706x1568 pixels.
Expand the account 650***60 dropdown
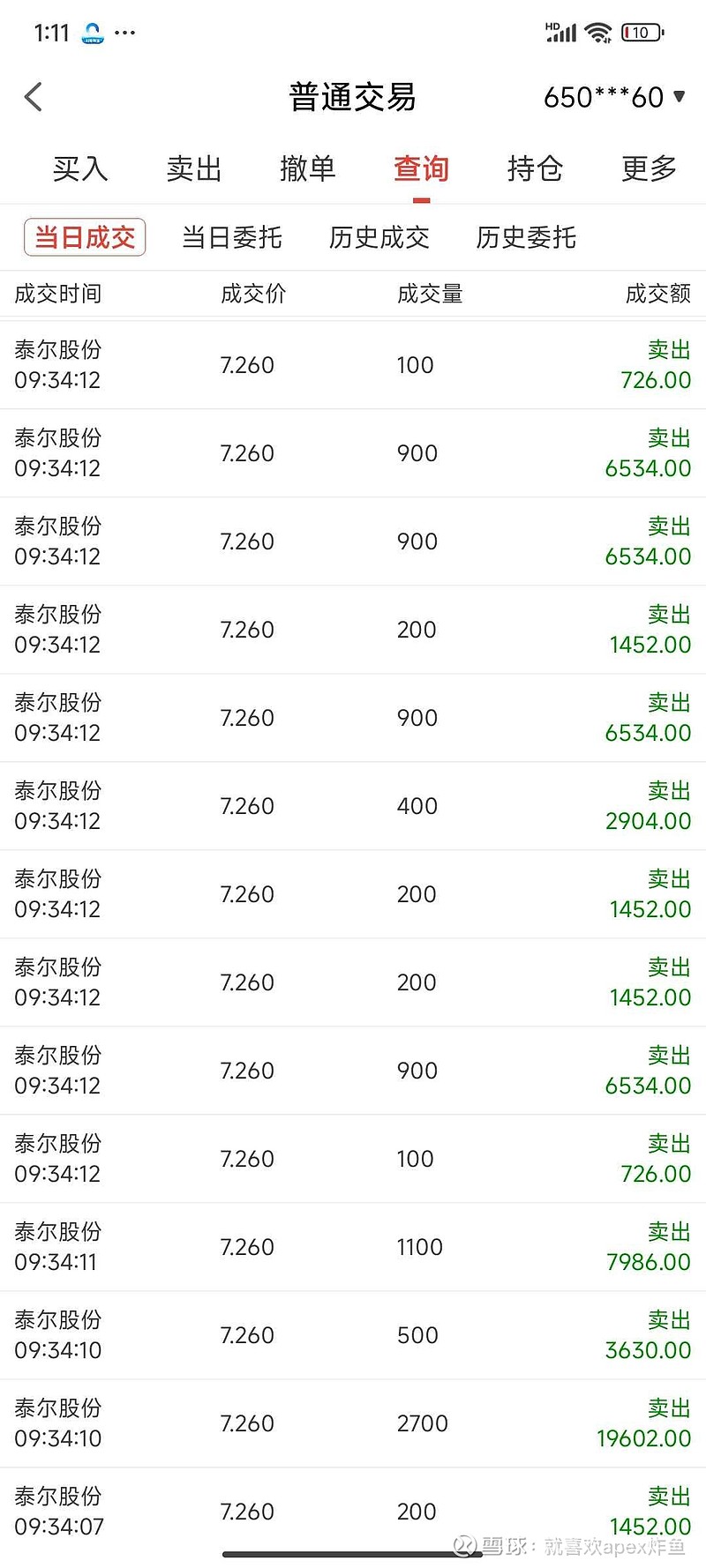click(614, 97)
